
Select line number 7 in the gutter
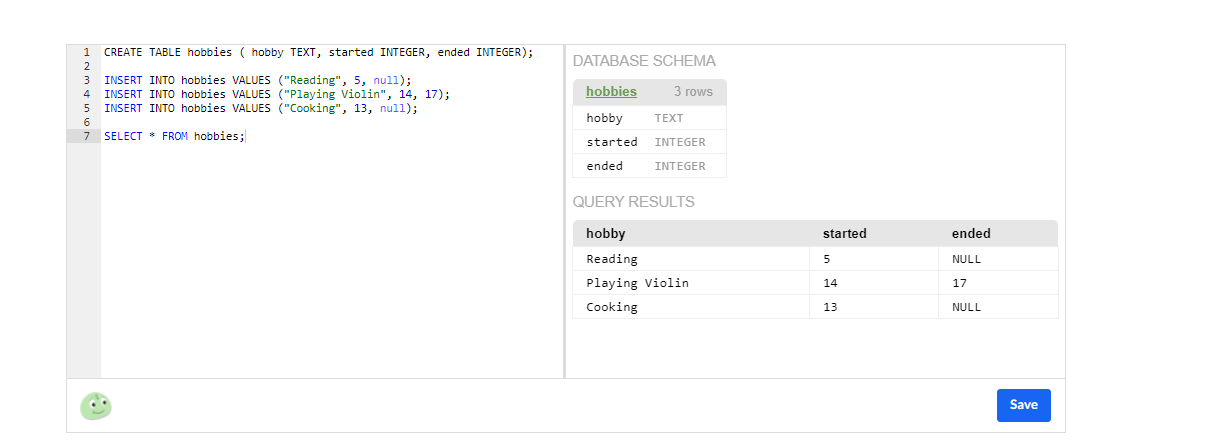[86, 136]
